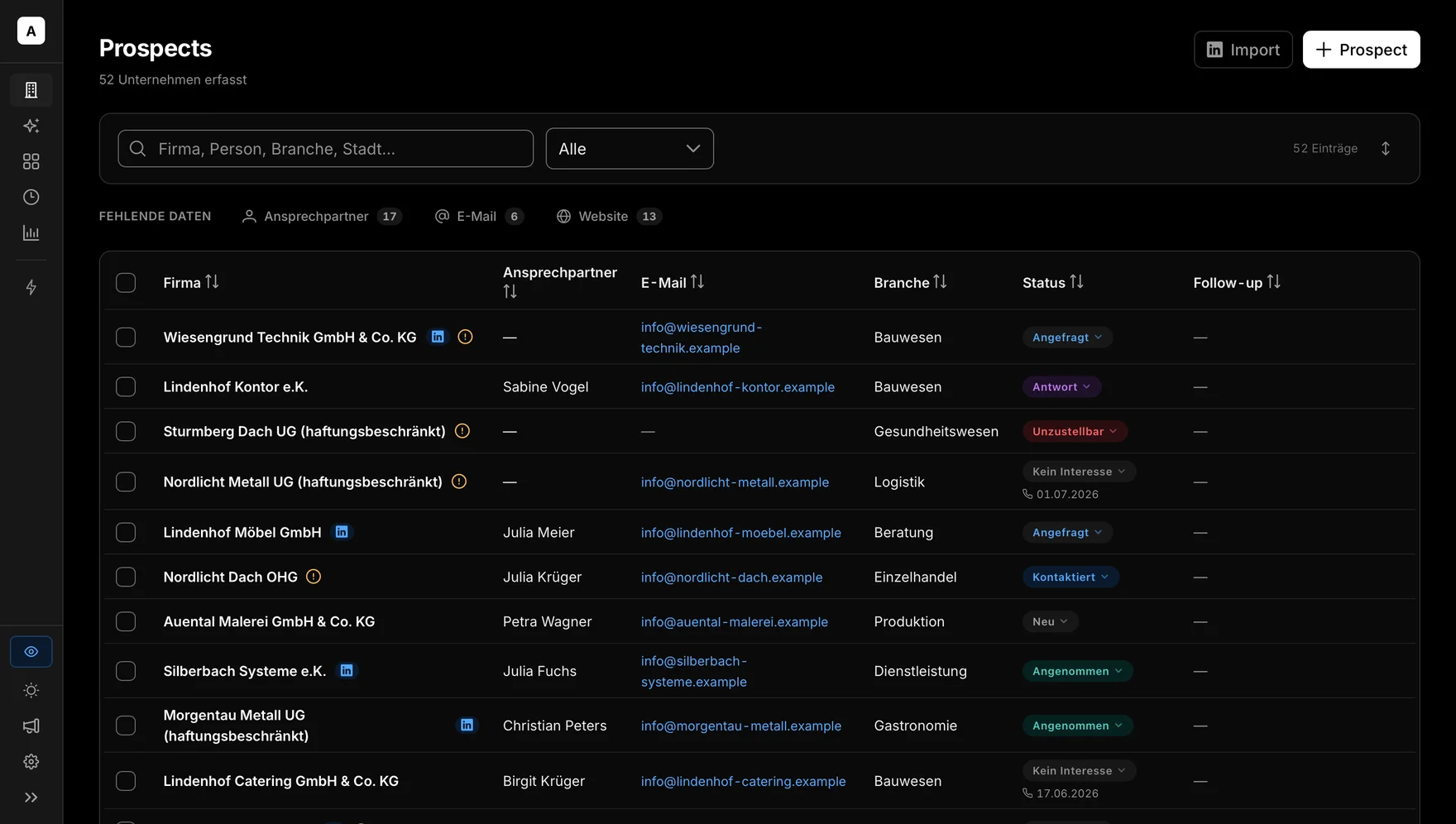Select checkbox for Lindenhof Kontor e.K. row
The height and width of the screenshot is (824, 1456).
(126, 386)
